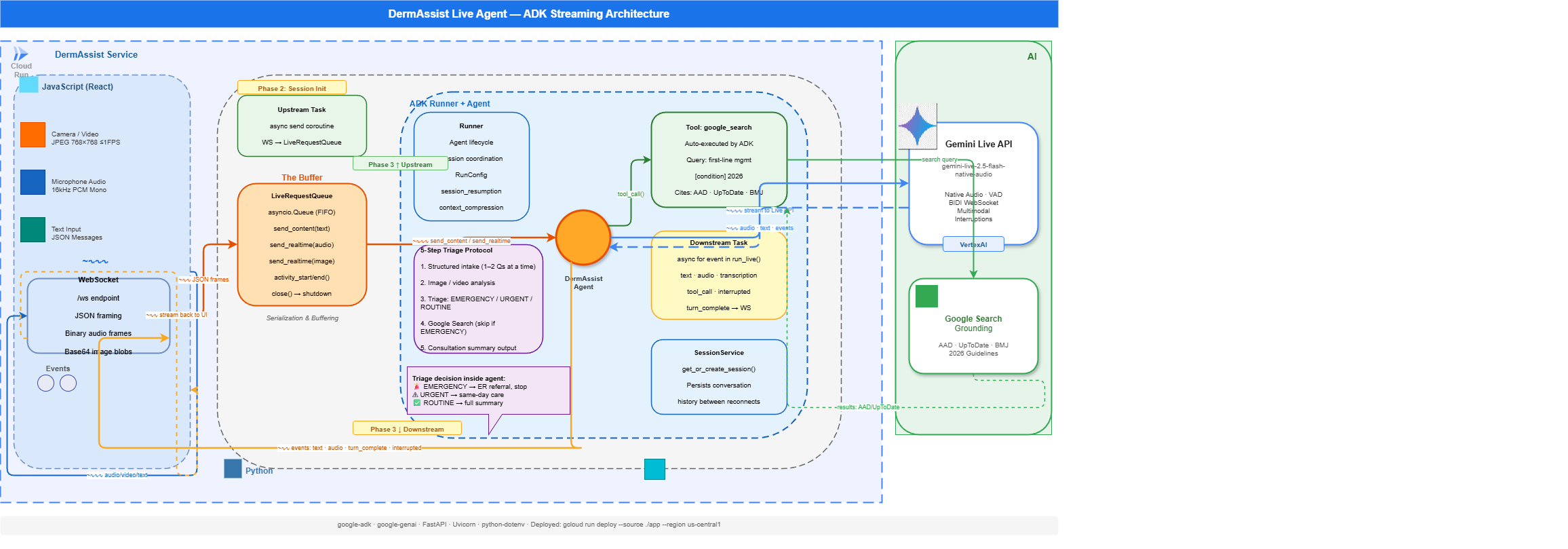Select the LiveRequestQueue heading
This screenshot has height=549, width=1568.
(x=302, y=196)
